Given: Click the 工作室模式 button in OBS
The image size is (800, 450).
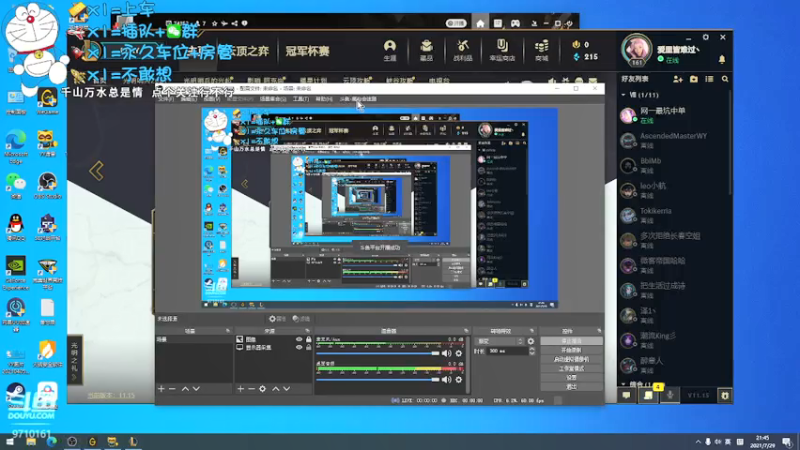Looking at the screenshot, I should click(x=571, y=368).
